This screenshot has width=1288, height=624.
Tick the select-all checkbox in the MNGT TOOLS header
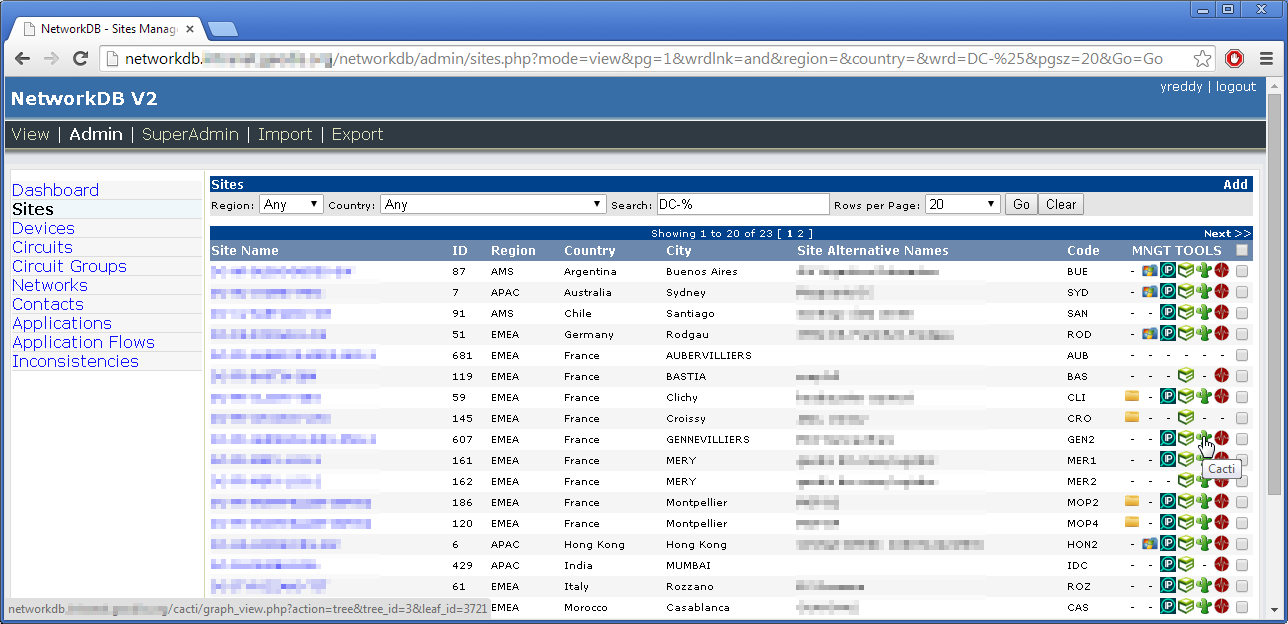1241,250
